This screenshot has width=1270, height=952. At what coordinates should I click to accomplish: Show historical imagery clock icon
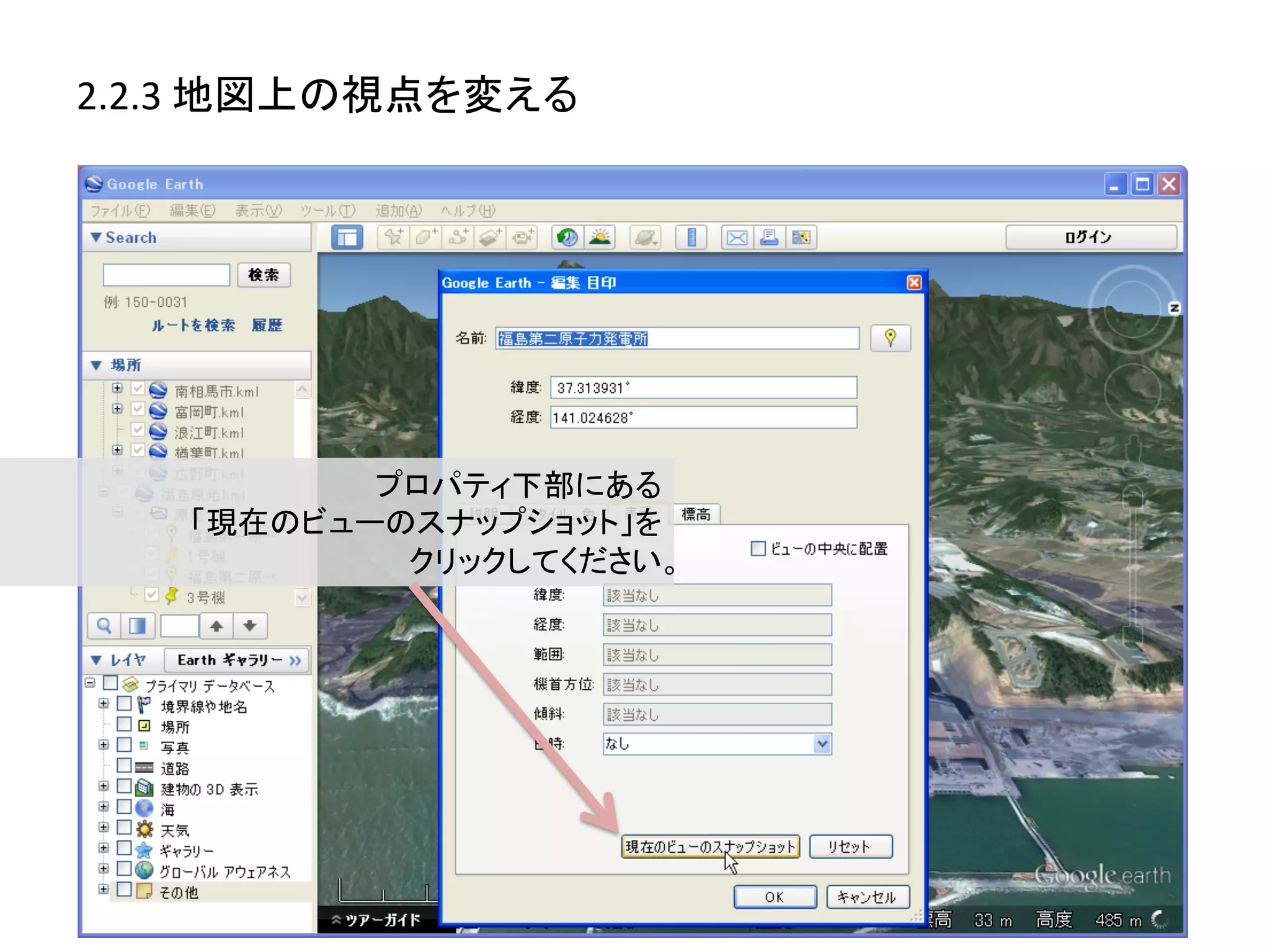click(567, 237)
